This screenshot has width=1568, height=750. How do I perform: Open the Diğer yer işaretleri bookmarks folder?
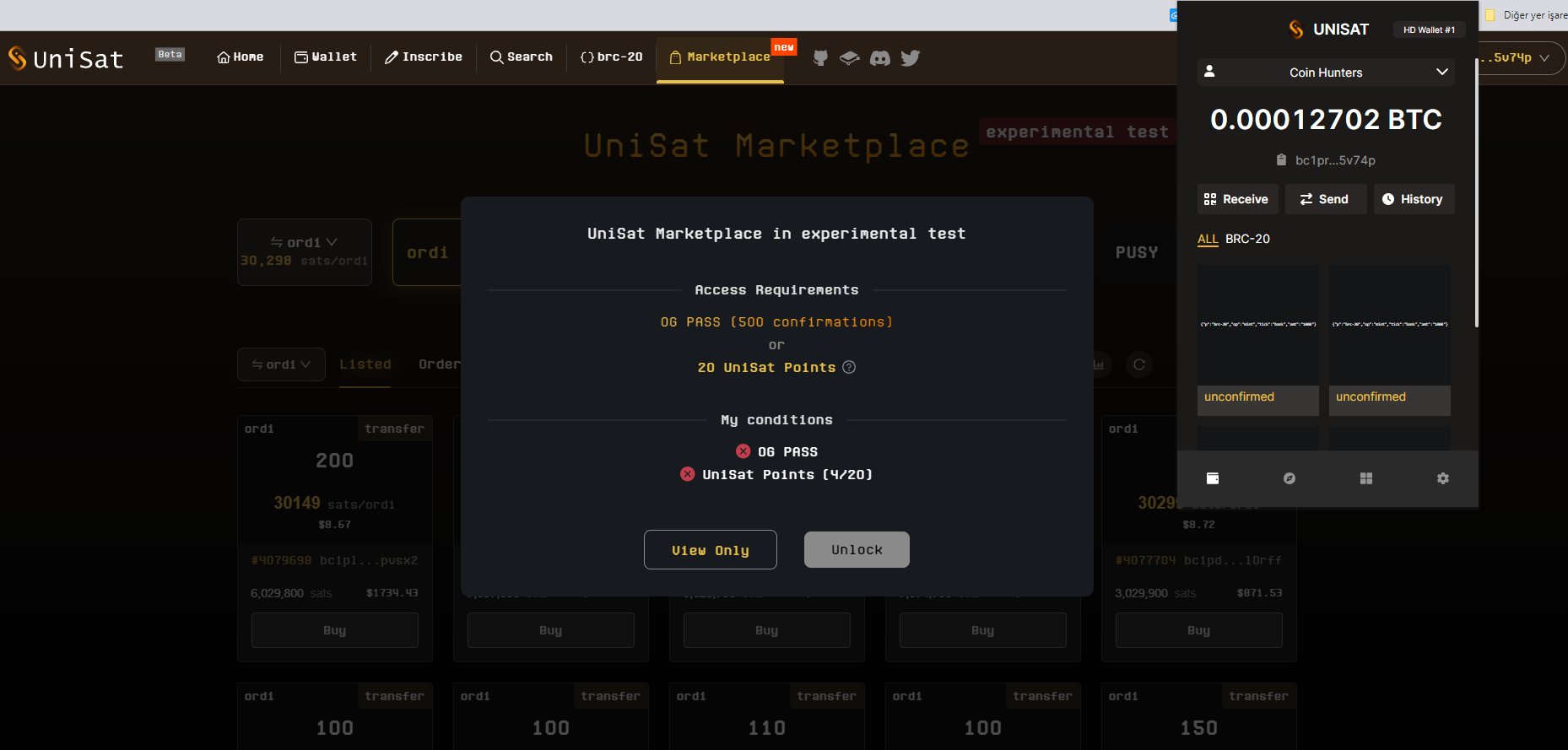pyautogui.click(x=1526, y=15)
